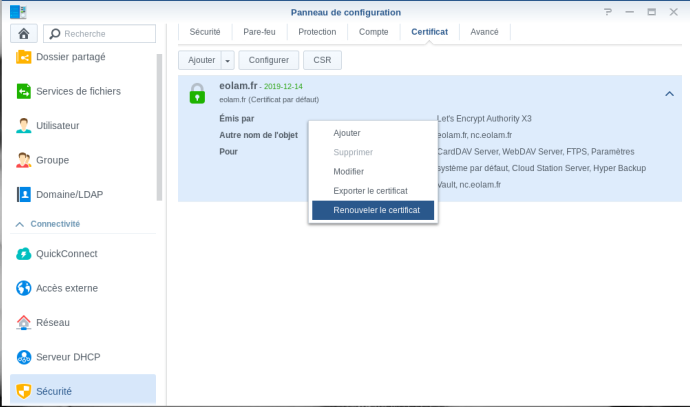Open Réseau settings icon
Screen dimensions: 690x407
[24, 322]
